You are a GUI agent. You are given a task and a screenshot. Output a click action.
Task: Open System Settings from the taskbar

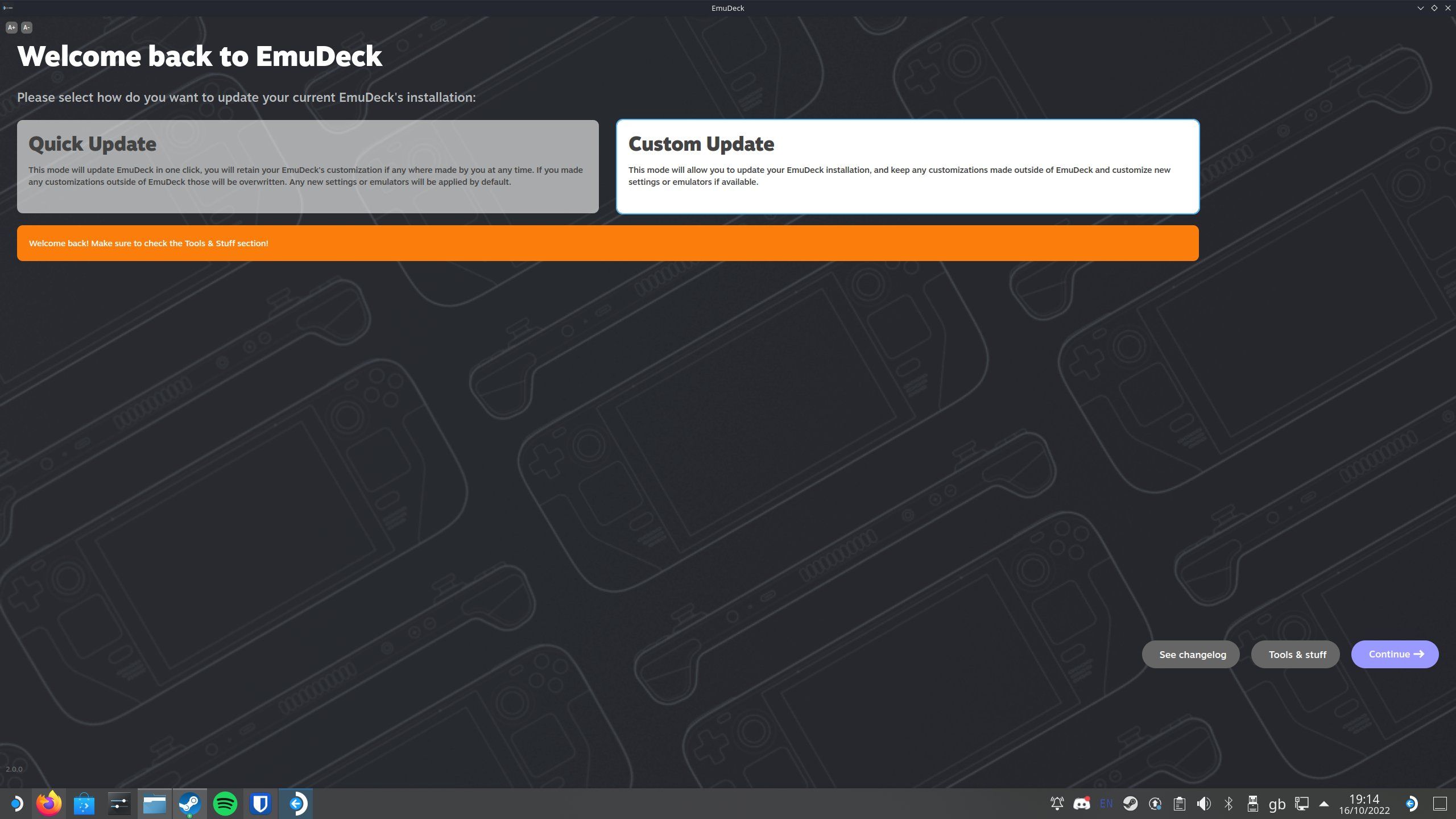(119, 804)
